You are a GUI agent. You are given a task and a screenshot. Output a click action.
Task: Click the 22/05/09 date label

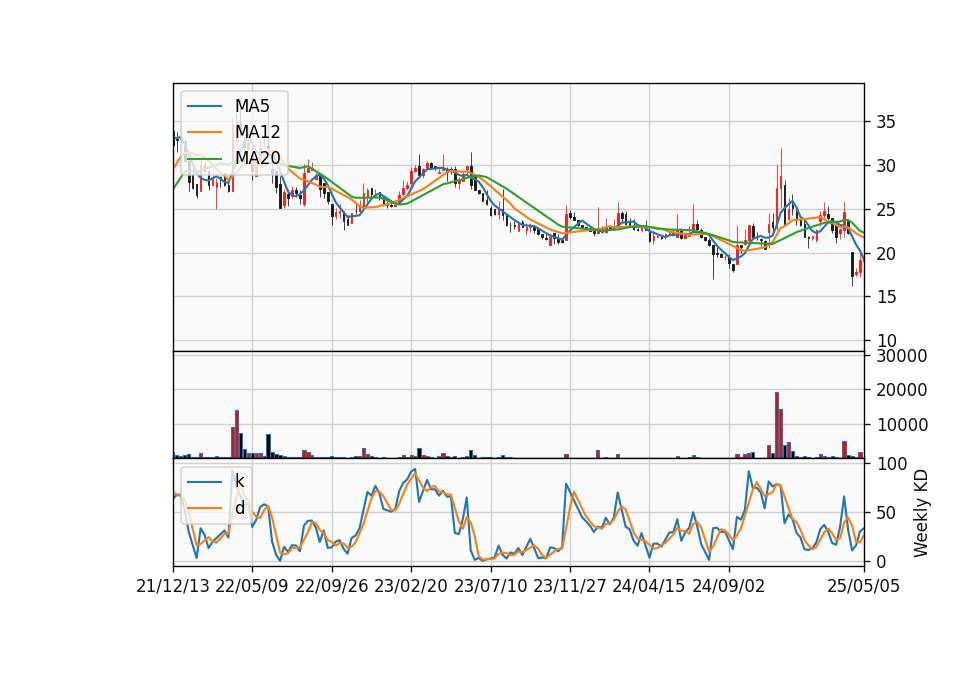252,586
